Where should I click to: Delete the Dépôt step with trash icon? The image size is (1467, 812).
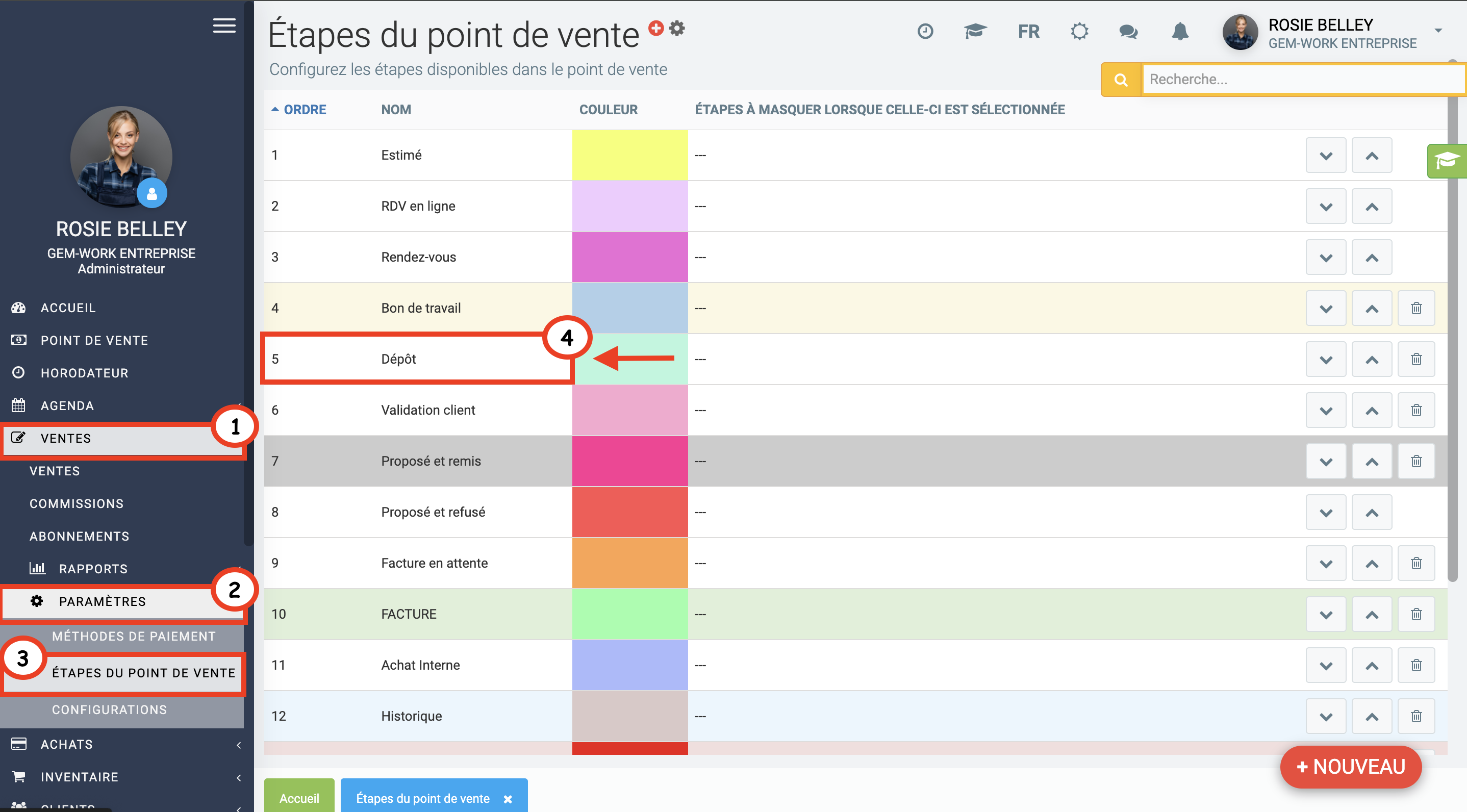(x=1416, y=359)
